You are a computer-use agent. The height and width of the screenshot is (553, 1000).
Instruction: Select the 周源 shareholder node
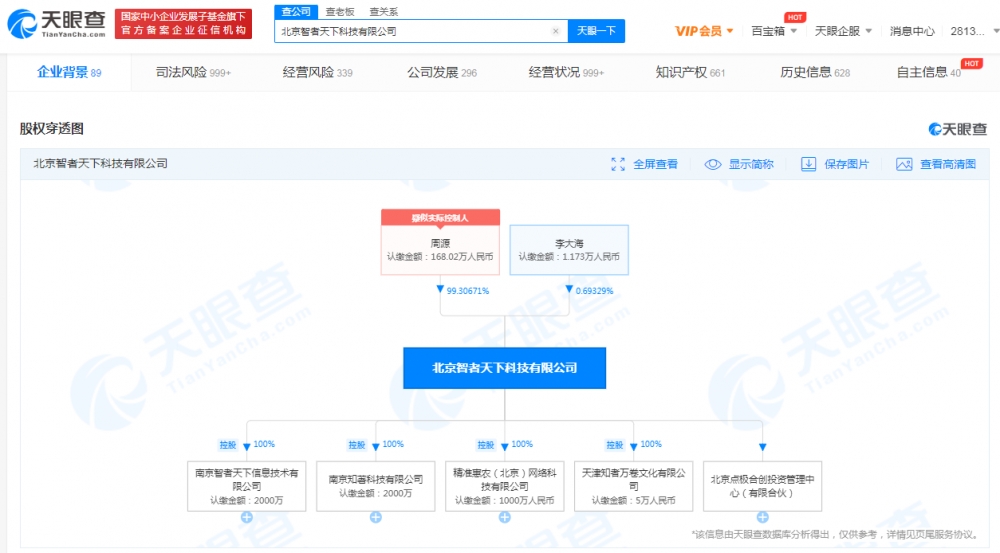pyautogui.click(x=440, y=250)
